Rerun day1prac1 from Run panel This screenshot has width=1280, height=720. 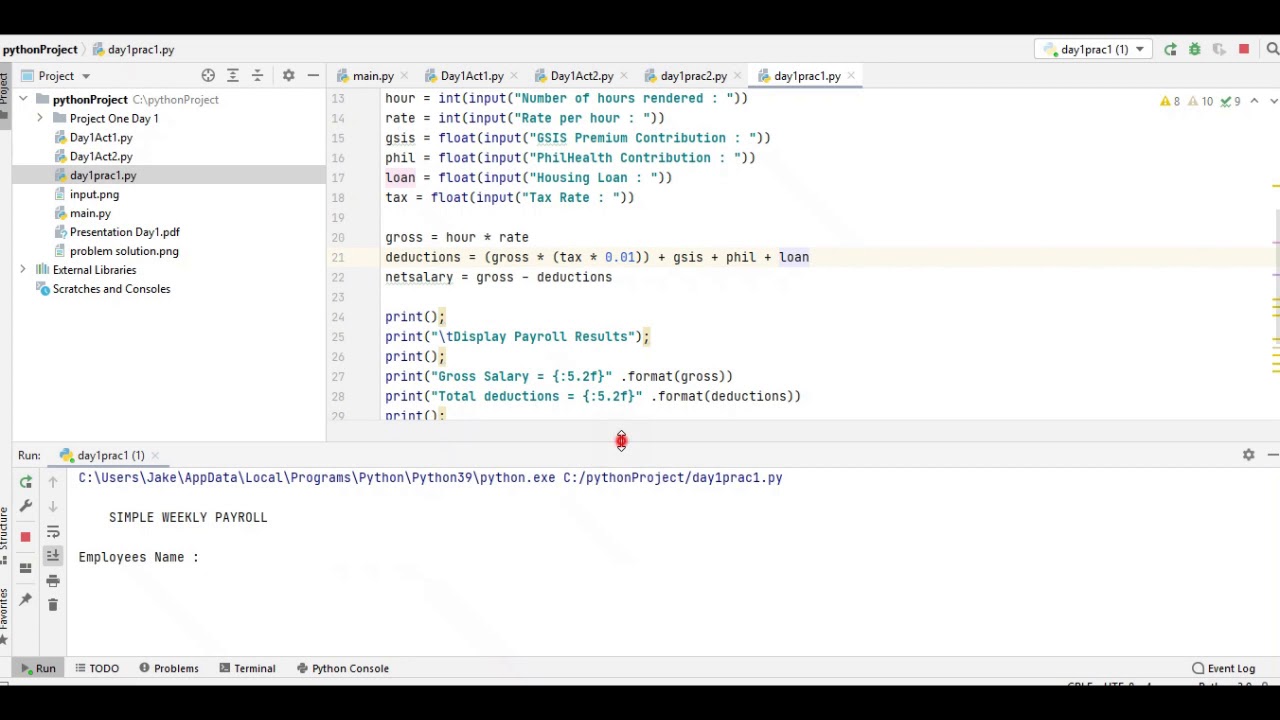click(x=26, y=482)
